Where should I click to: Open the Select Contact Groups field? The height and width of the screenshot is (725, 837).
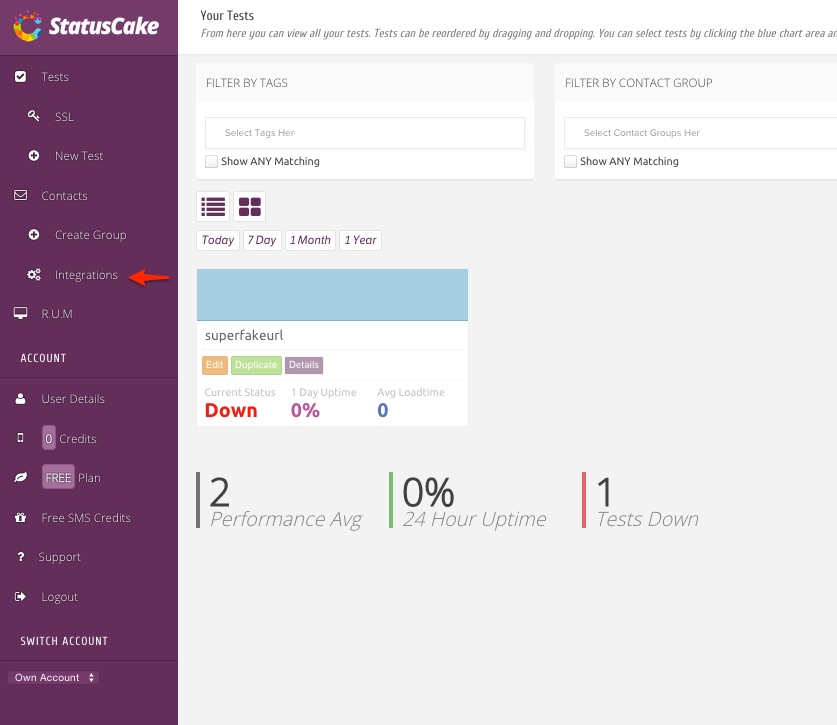[x=700, y=133]
